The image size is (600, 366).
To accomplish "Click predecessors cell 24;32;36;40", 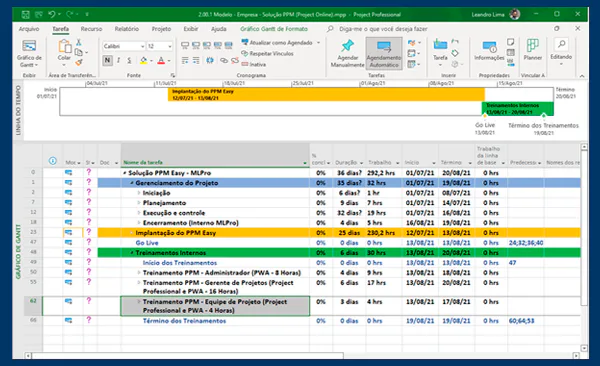I will [x=525, y=243].
